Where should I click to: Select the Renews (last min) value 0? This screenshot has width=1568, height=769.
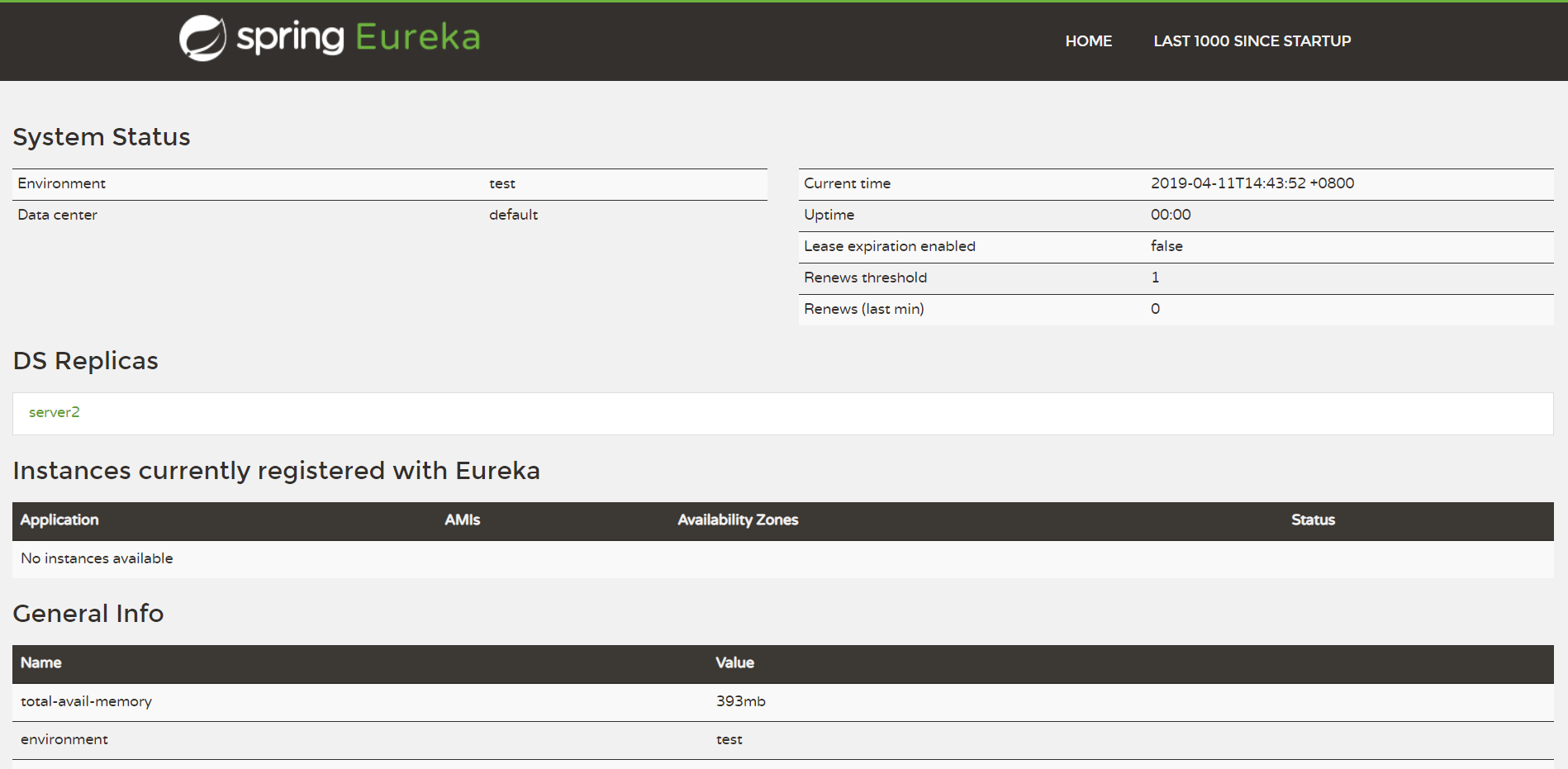[1155, 309]
